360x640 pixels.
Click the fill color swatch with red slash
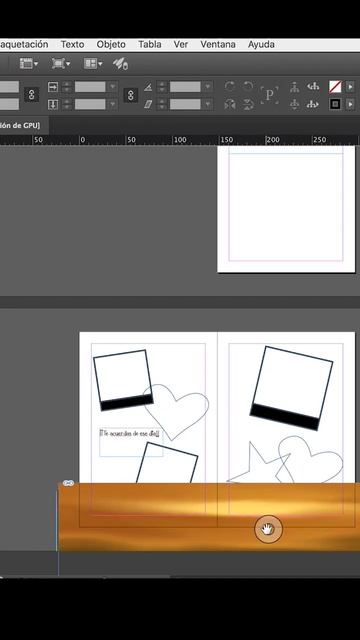coord(335,87)
